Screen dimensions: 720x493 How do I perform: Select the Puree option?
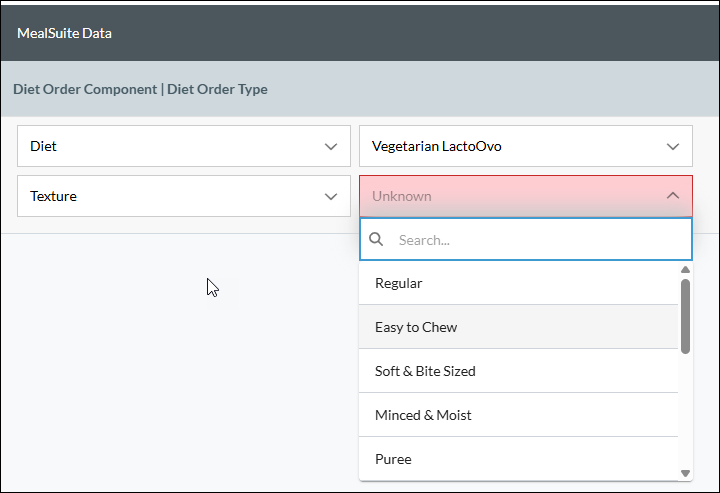click(x=518, y=459)
